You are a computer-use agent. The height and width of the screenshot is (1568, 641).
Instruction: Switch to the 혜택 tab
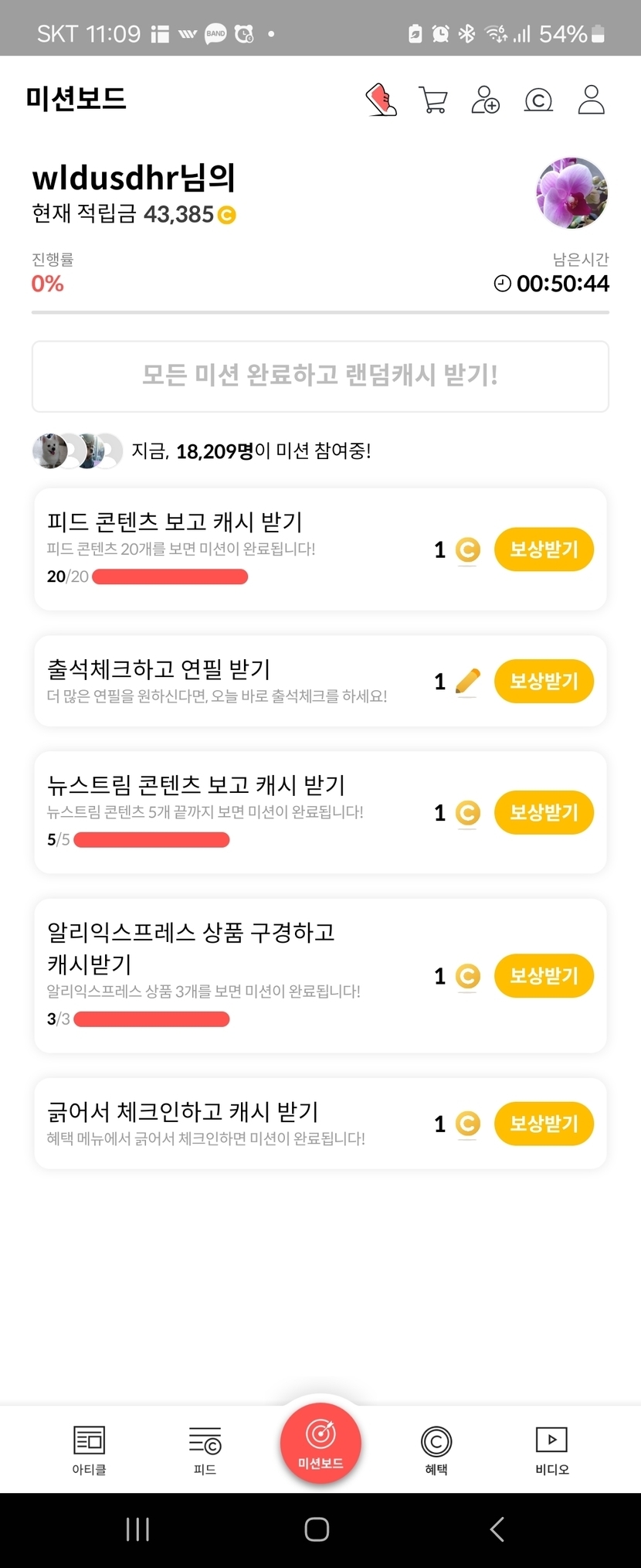[x=436, y=1450]
